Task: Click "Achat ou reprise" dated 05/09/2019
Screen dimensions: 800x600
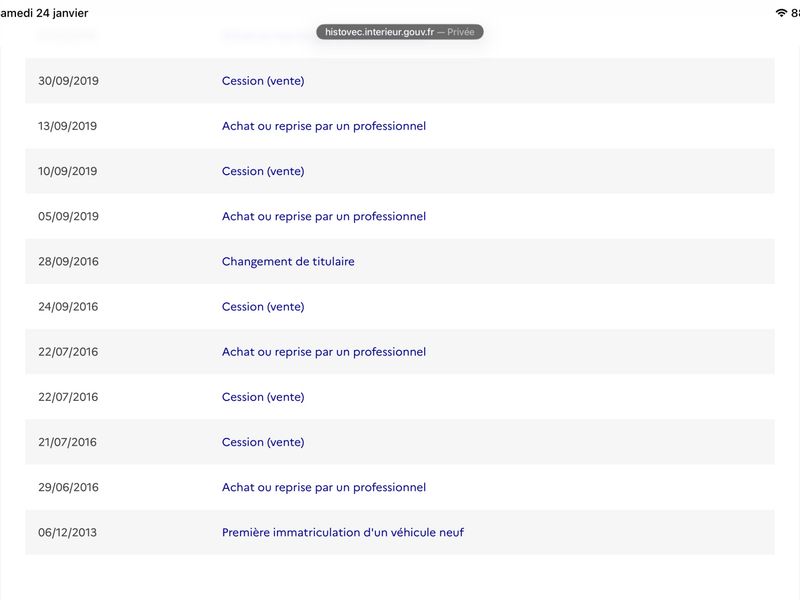Action: click(x=324, y=216)
